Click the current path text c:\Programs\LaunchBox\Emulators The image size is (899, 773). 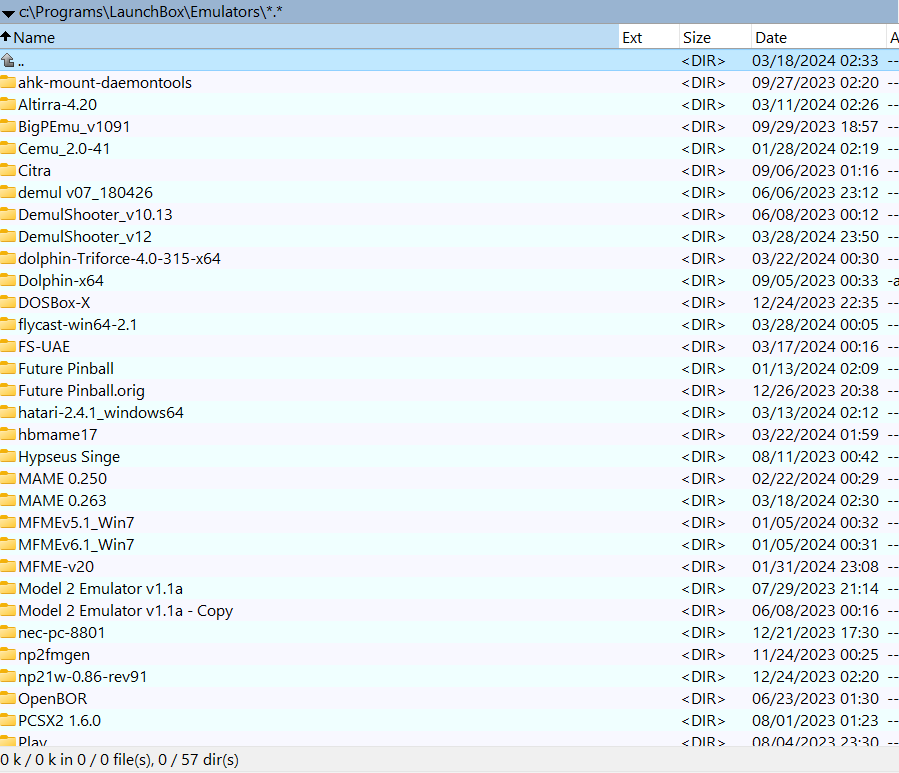pyautogui.click(x=151, y=12)
